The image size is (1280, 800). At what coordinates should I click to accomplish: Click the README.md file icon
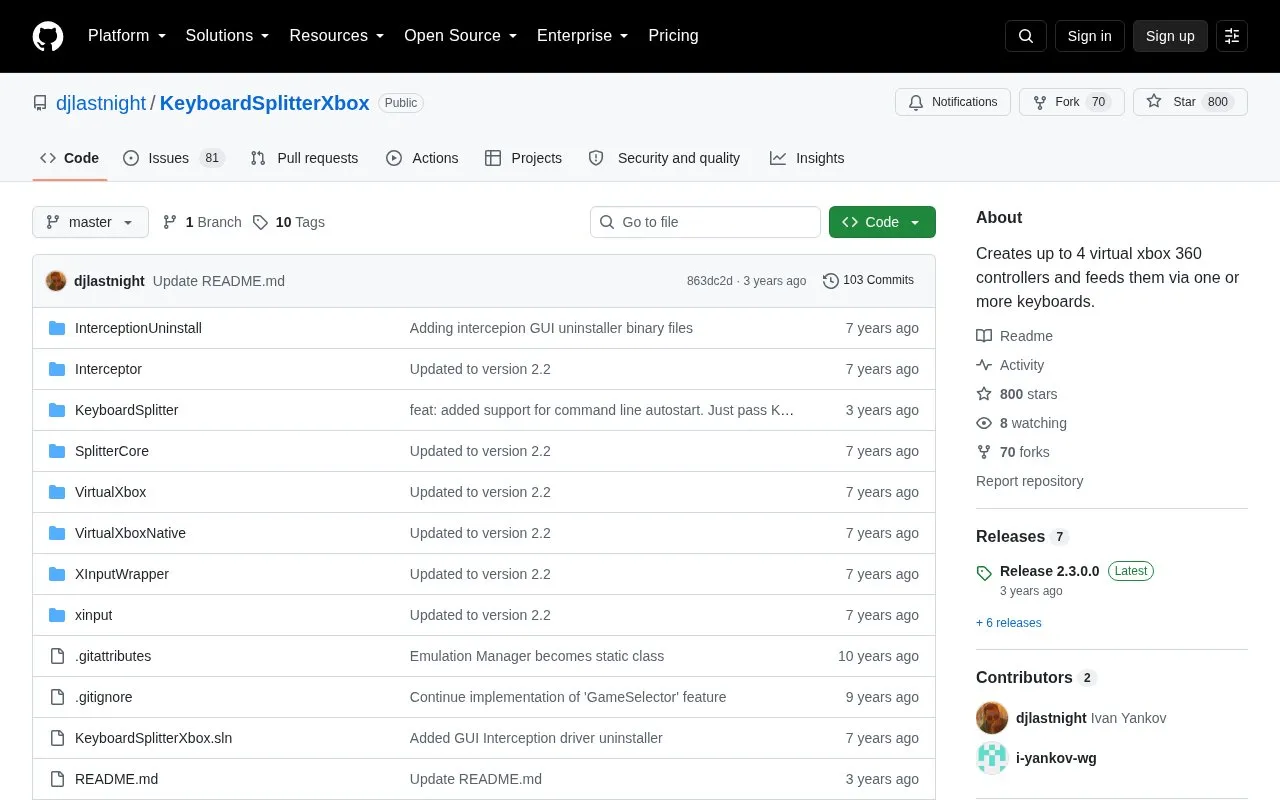[57, 779]
